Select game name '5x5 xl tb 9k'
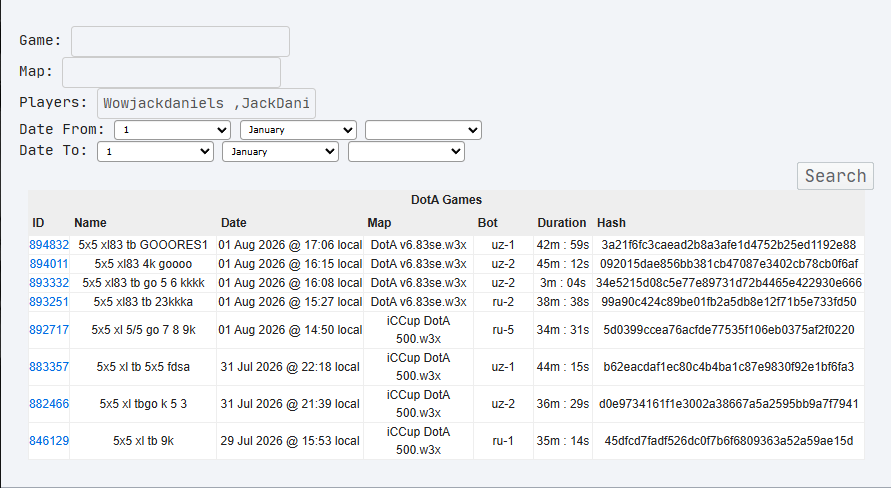This screenshot has width=891, height=488. (143, 441)
